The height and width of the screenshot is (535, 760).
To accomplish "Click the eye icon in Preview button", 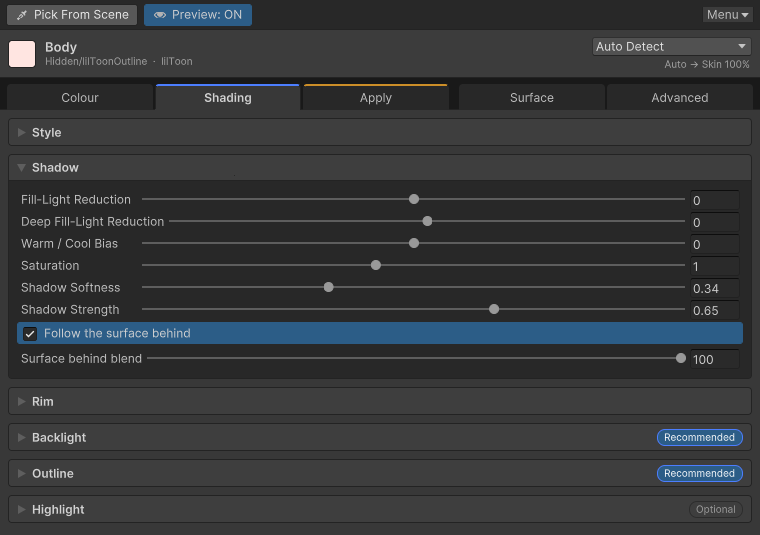I will click(160, 15).
